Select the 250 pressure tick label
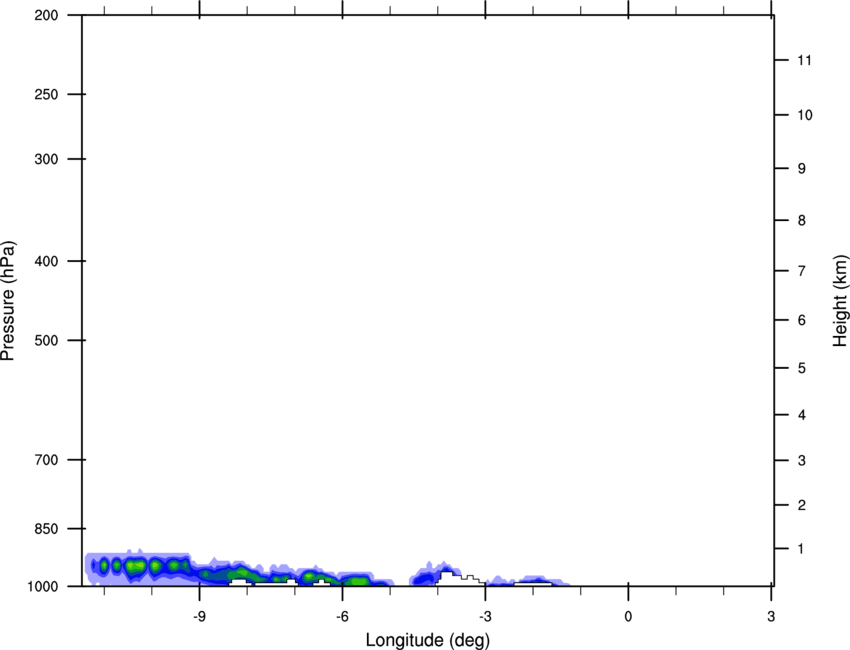This screenshot has width=850, height=650. click(46, 94)
